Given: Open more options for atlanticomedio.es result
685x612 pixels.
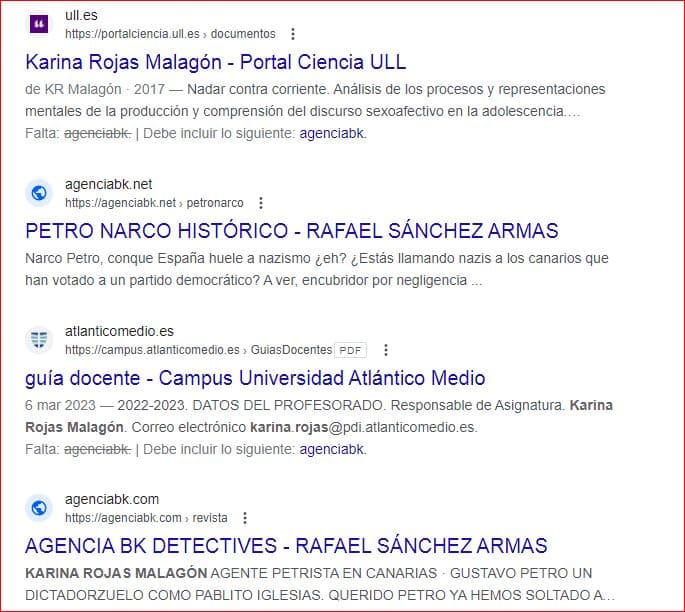Looking at the screenshot, I should click(x=386, y=350).
